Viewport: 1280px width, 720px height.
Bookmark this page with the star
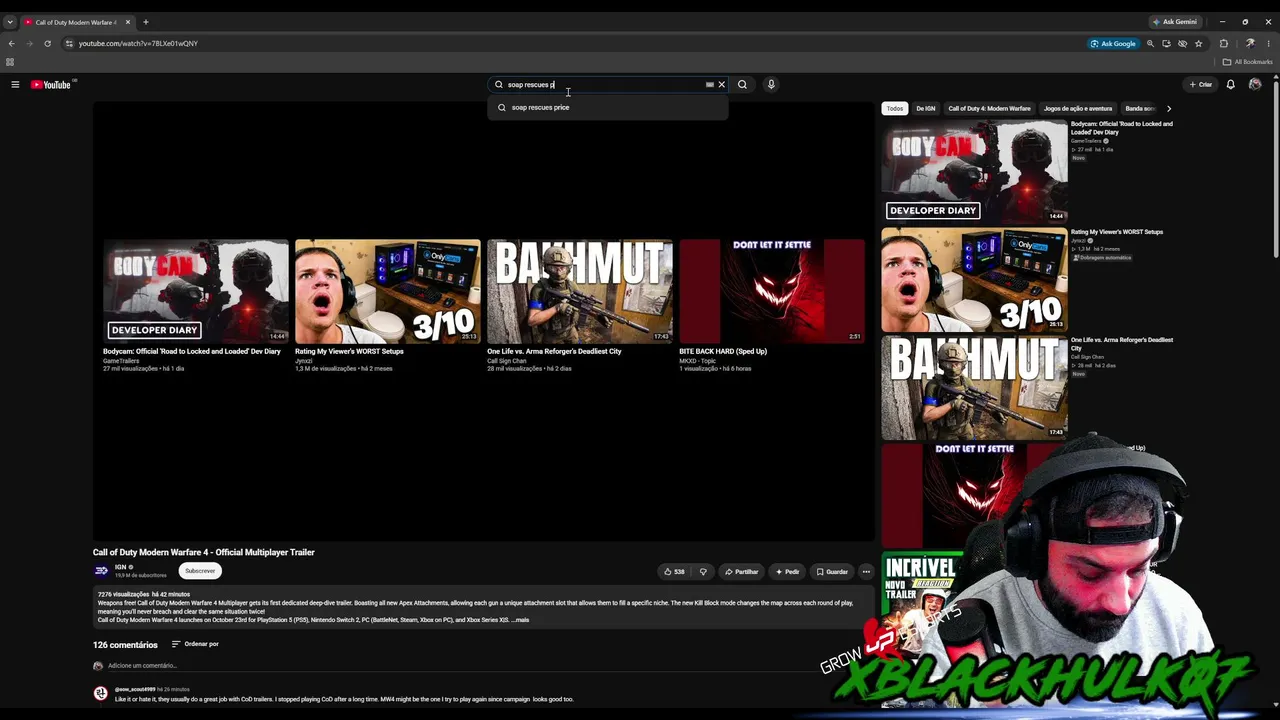pos(1198,44)
